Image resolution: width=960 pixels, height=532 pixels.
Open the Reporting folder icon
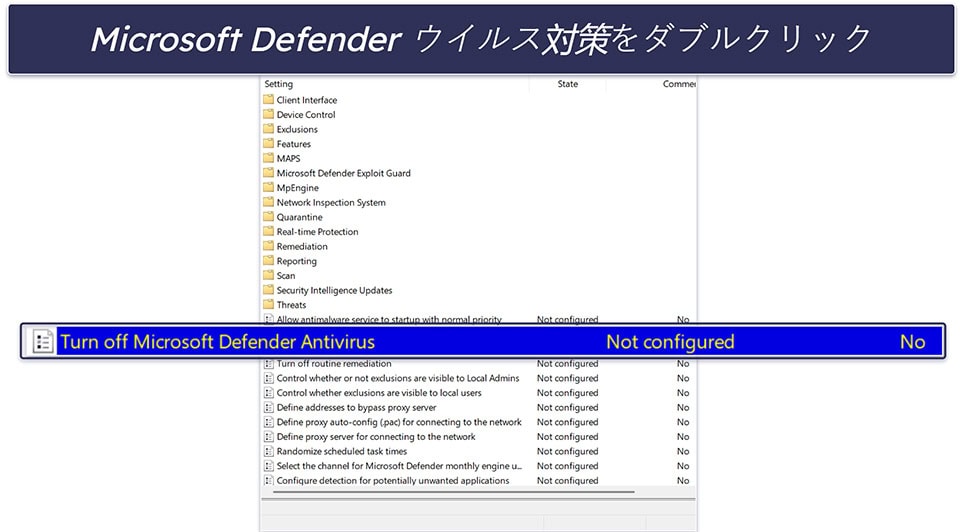tap(268, 261)
